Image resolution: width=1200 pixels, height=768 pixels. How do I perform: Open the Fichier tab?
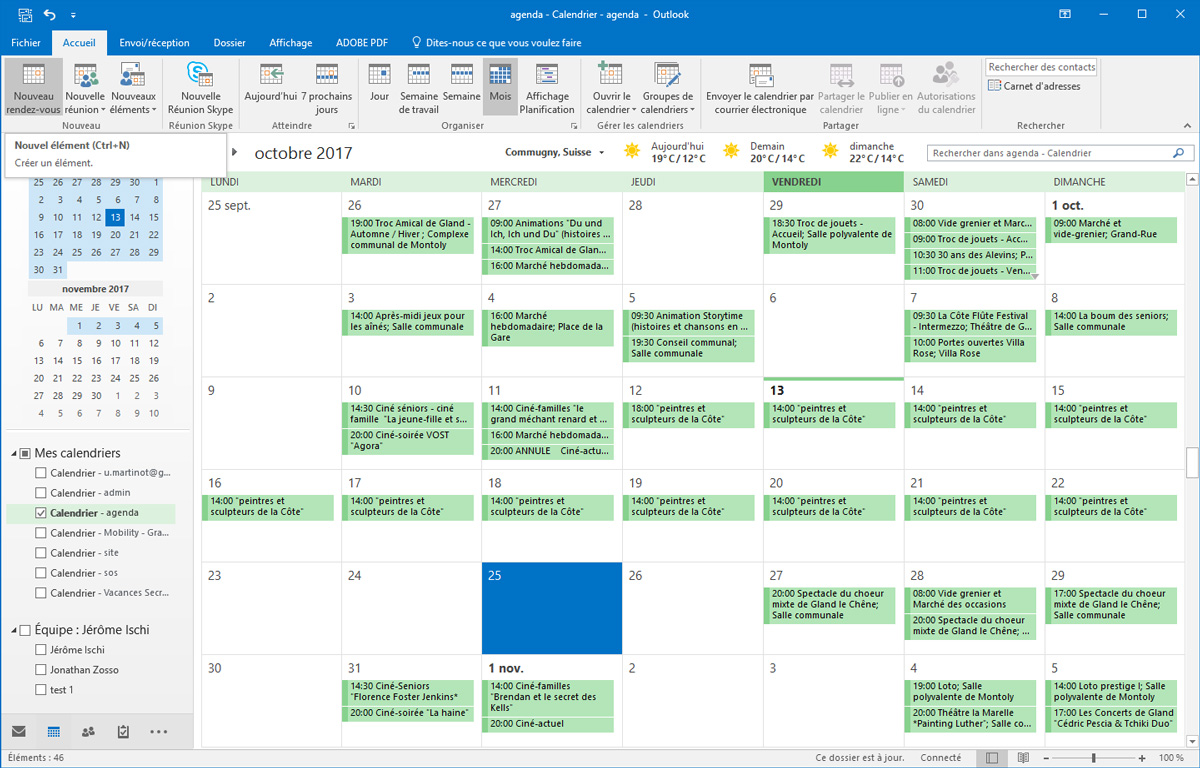tap(26, 43)
